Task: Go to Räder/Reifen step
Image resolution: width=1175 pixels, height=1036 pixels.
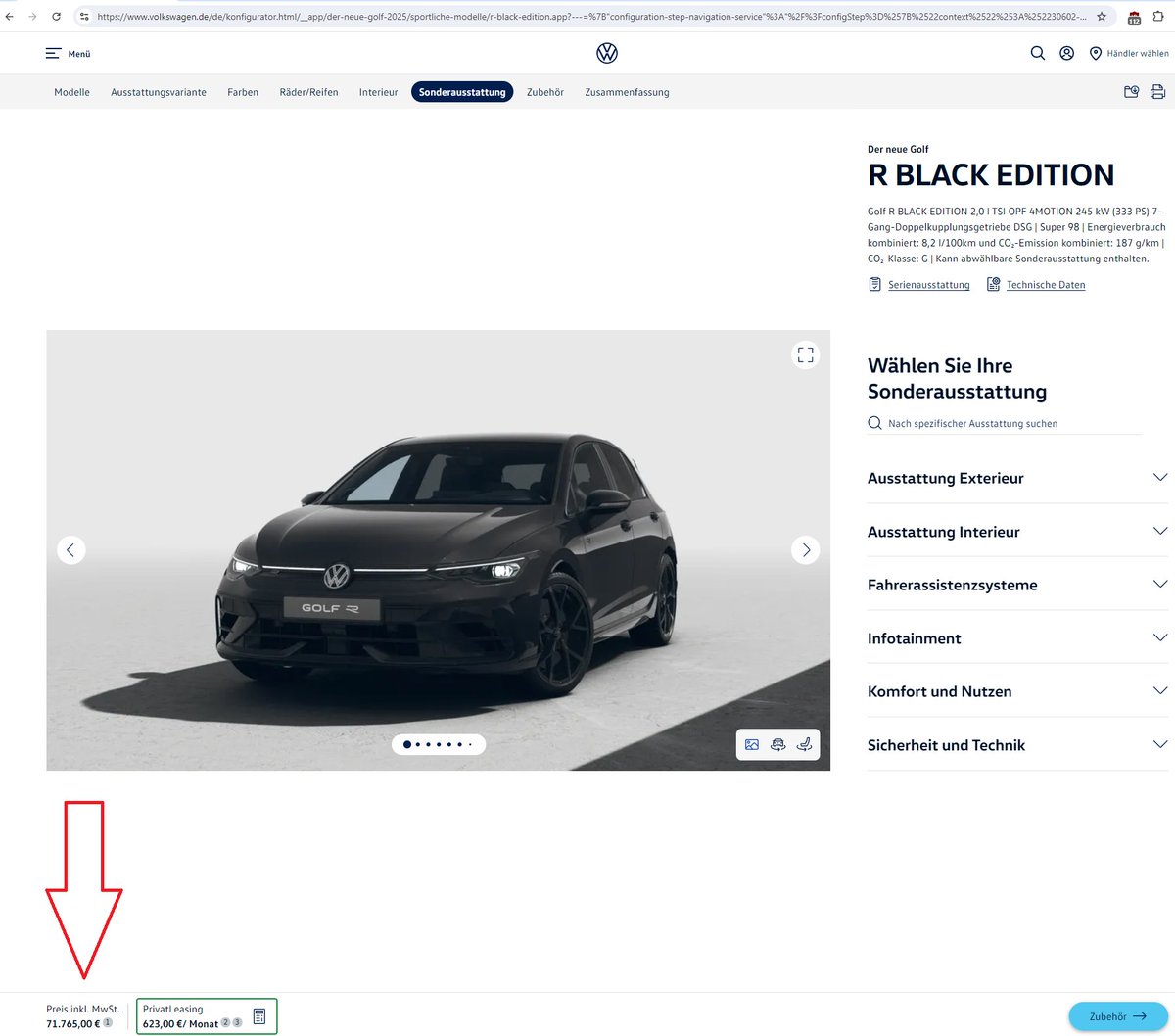Action: click(x=308, y=92)
